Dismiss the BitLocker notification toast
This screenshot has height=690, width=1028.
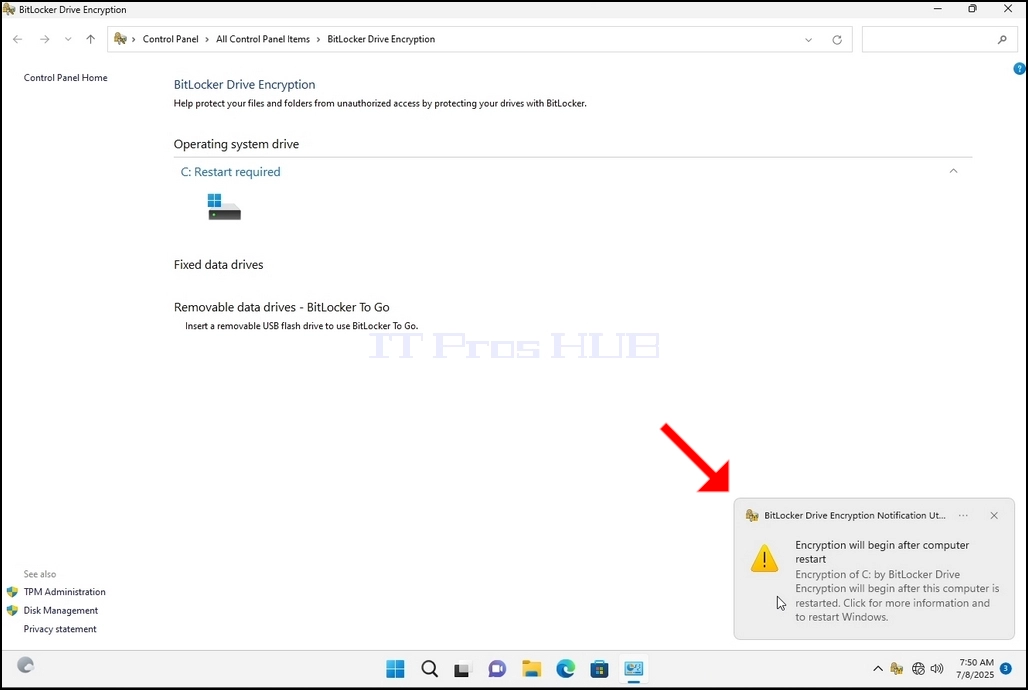(994, 516)
